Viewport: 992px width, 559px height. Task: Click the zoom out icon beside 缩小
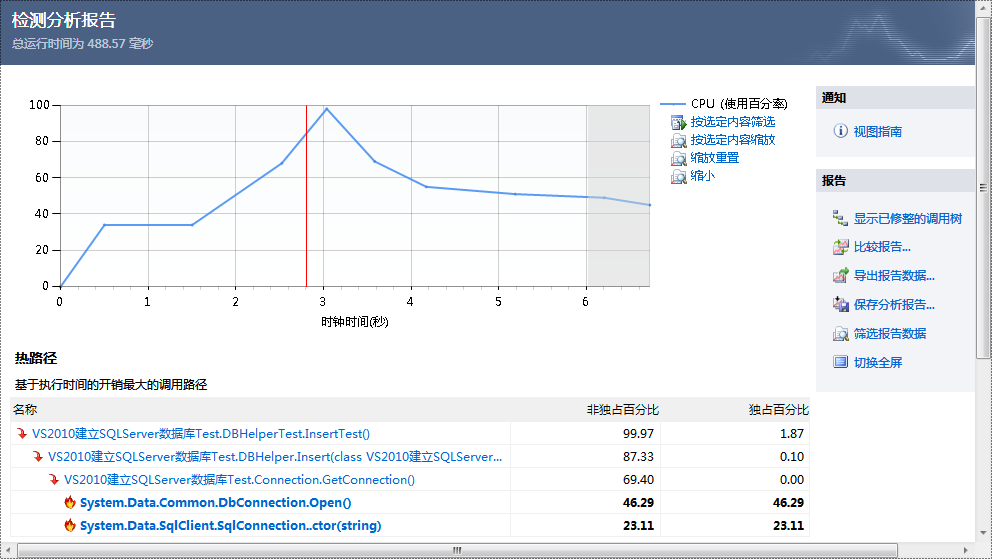[678, 176]
